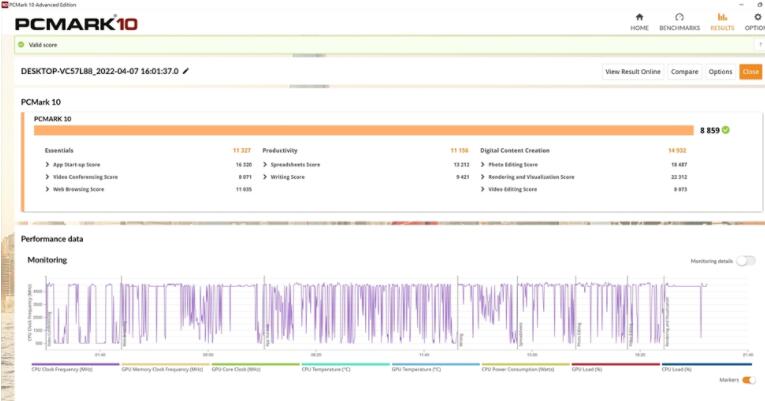Expand Photo Editing Score row
Screen dimensions: 765x401
483,164
